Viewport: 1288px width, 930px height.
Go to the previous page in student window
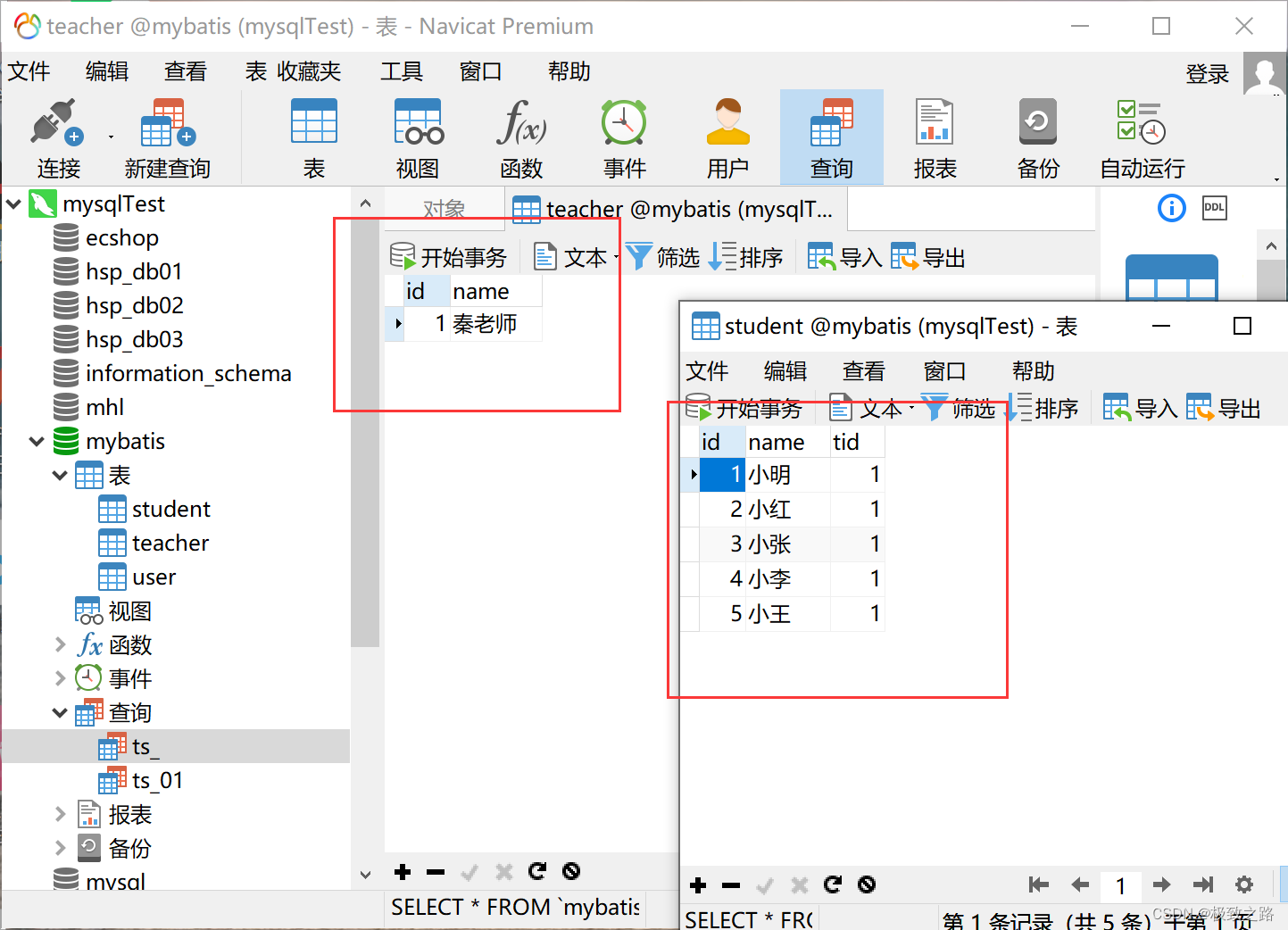click(1080, 884)
